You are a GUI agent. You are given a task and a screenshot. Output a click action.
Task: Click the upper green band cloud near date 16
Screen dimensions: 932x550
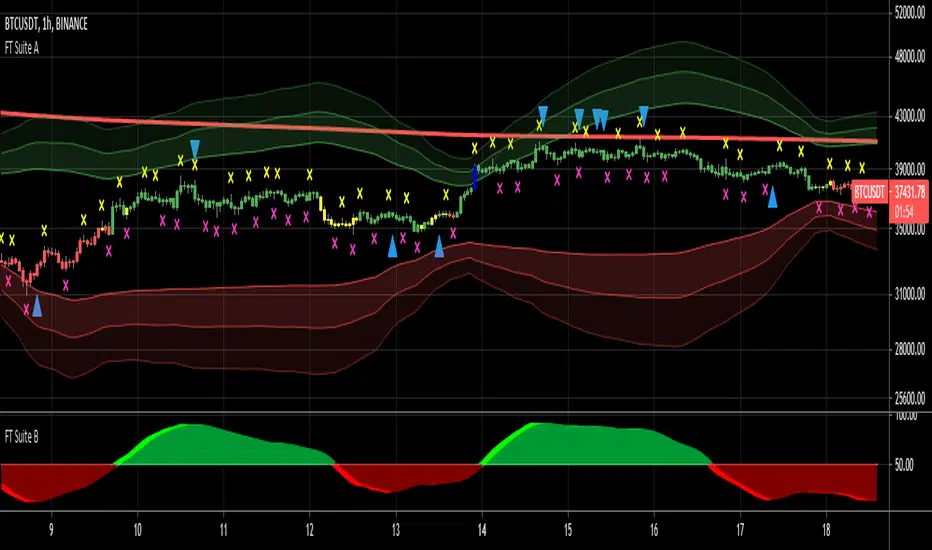tap(654, 77)
